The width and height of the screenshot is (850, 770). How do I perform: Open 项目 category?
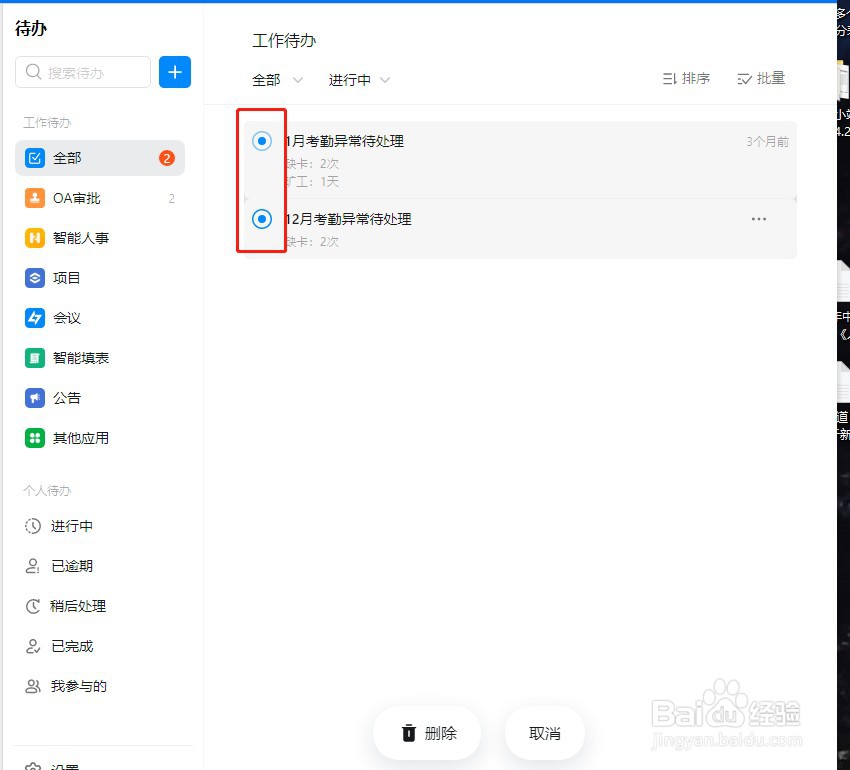[x=100, y=278]
